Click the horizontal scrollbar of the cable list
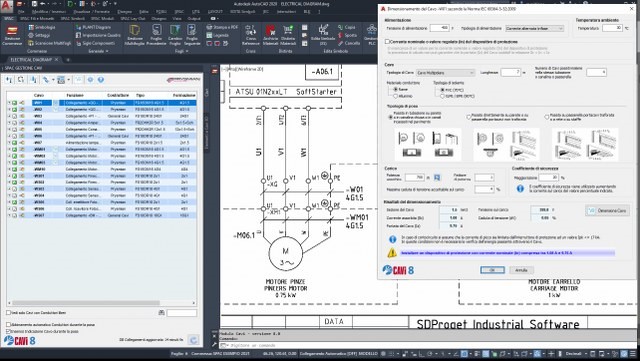640x361 pixels. tap(86, 303)
